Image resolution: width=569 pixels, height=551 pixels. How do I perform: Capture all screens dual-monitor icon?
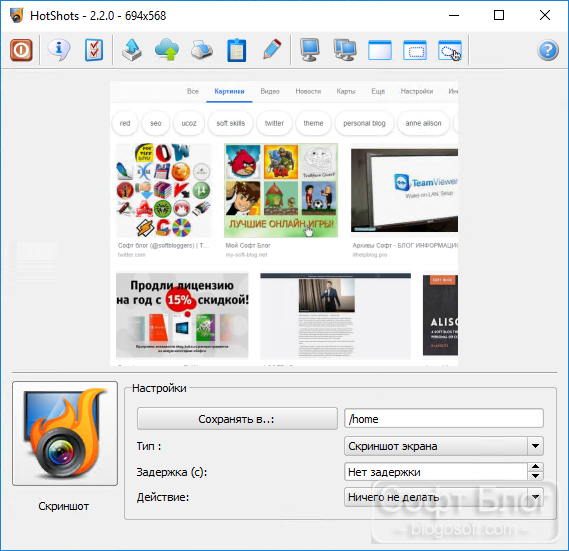[x=345, y=50]
